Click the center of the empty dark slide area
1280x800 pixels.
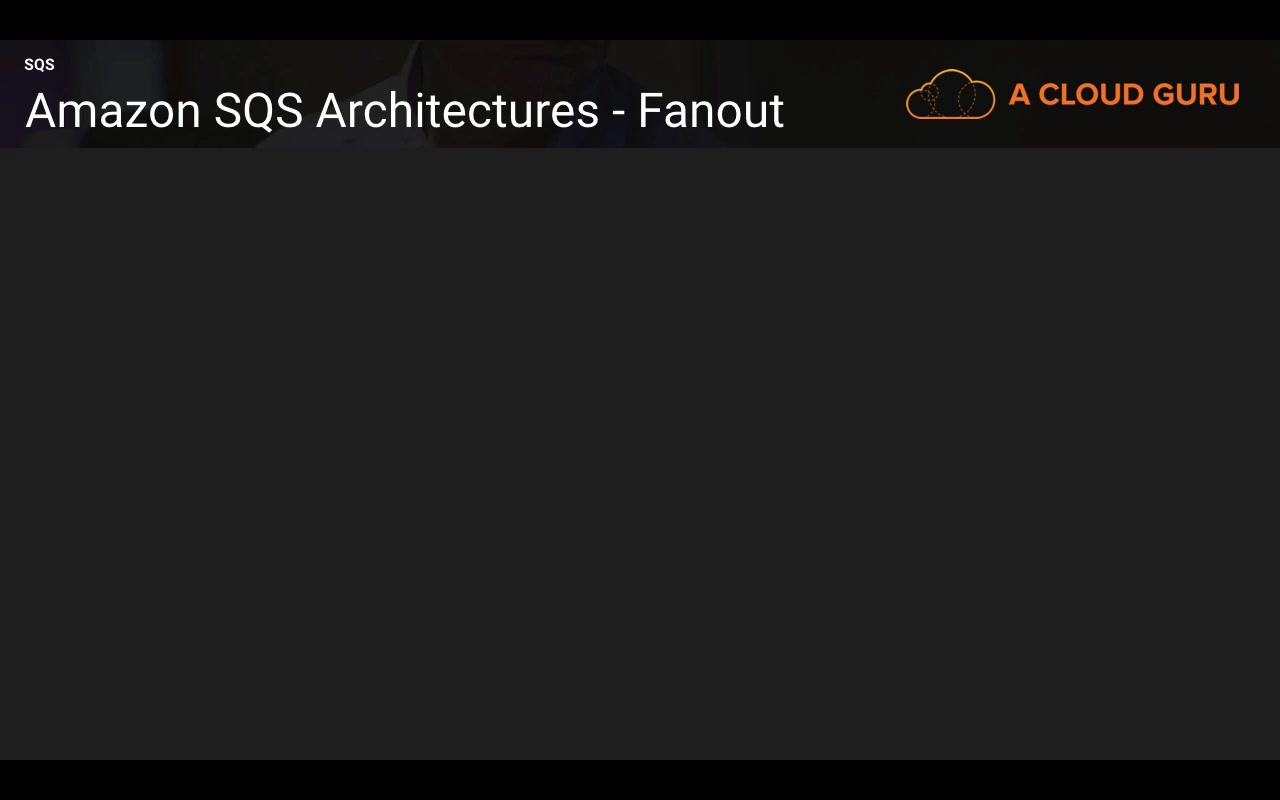point(640,454)
